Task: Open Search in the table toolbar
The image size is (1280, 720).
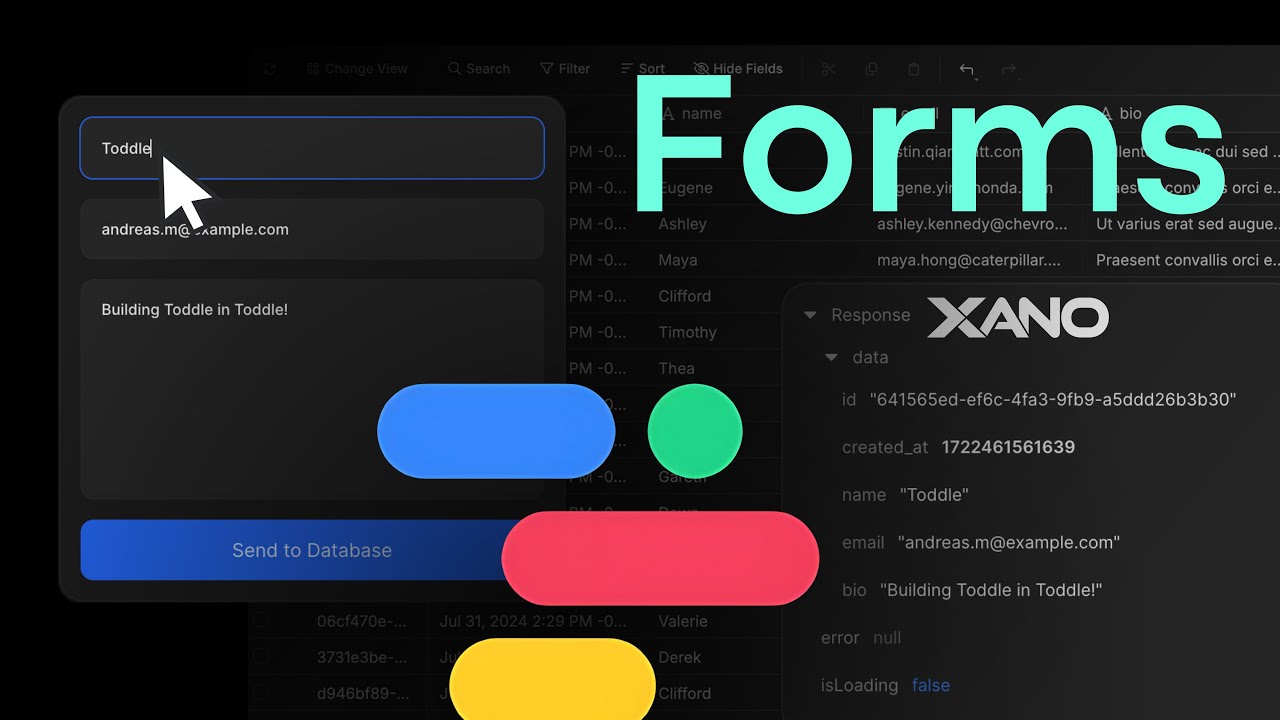Action: [479, 69]
